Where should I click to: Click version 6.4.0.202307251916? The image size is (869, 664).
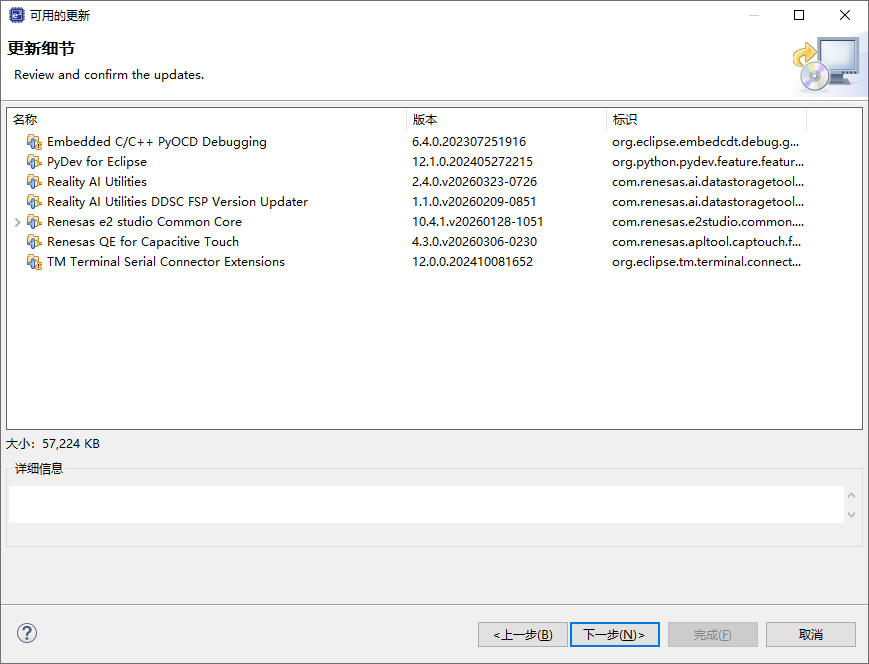(469, 142)
